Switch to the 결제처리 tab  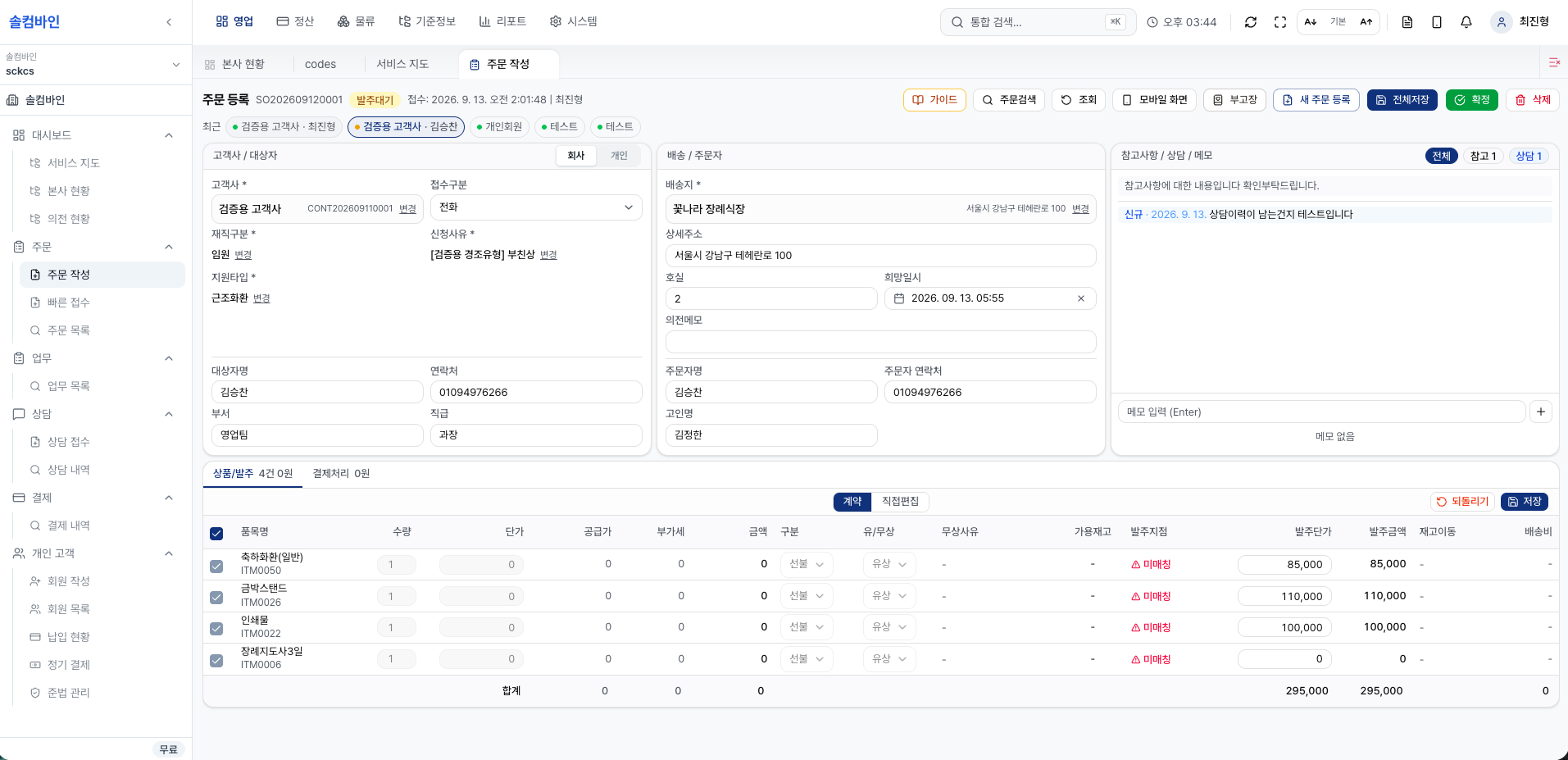coord(341,474)
